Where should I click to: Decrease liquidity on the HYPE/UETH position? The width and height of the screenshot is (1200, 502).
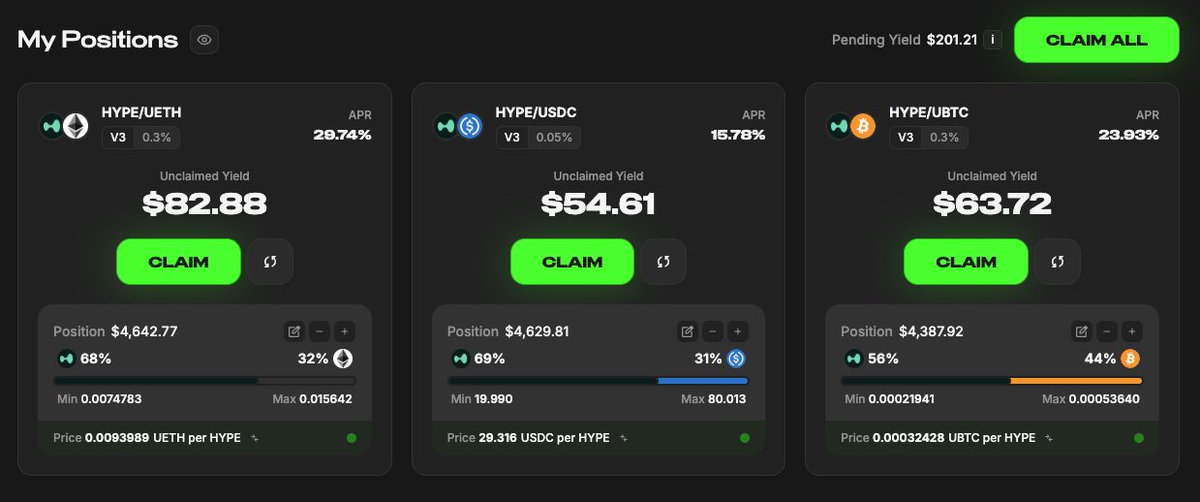pyautogui.click(x=318, y=331)
